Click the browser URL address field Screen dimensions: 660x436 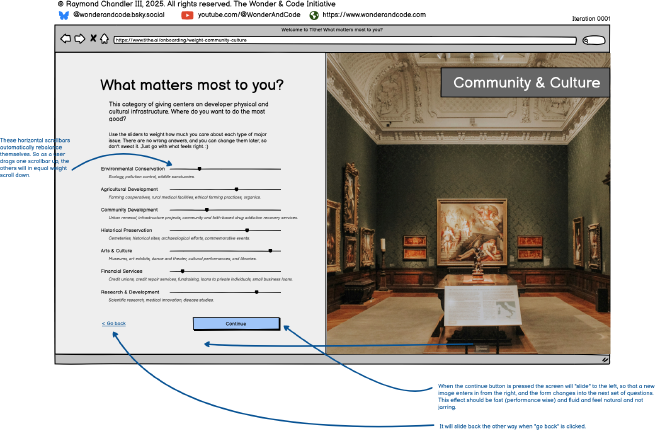345,40
